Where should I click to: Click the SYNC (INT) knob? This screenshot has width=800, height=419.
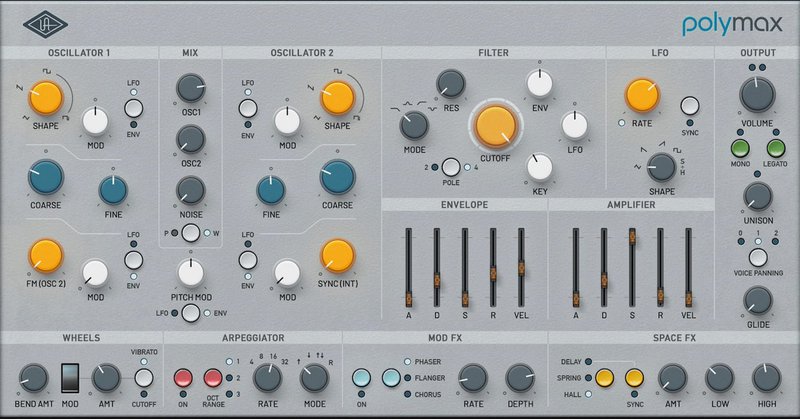[x=337, y=256]
